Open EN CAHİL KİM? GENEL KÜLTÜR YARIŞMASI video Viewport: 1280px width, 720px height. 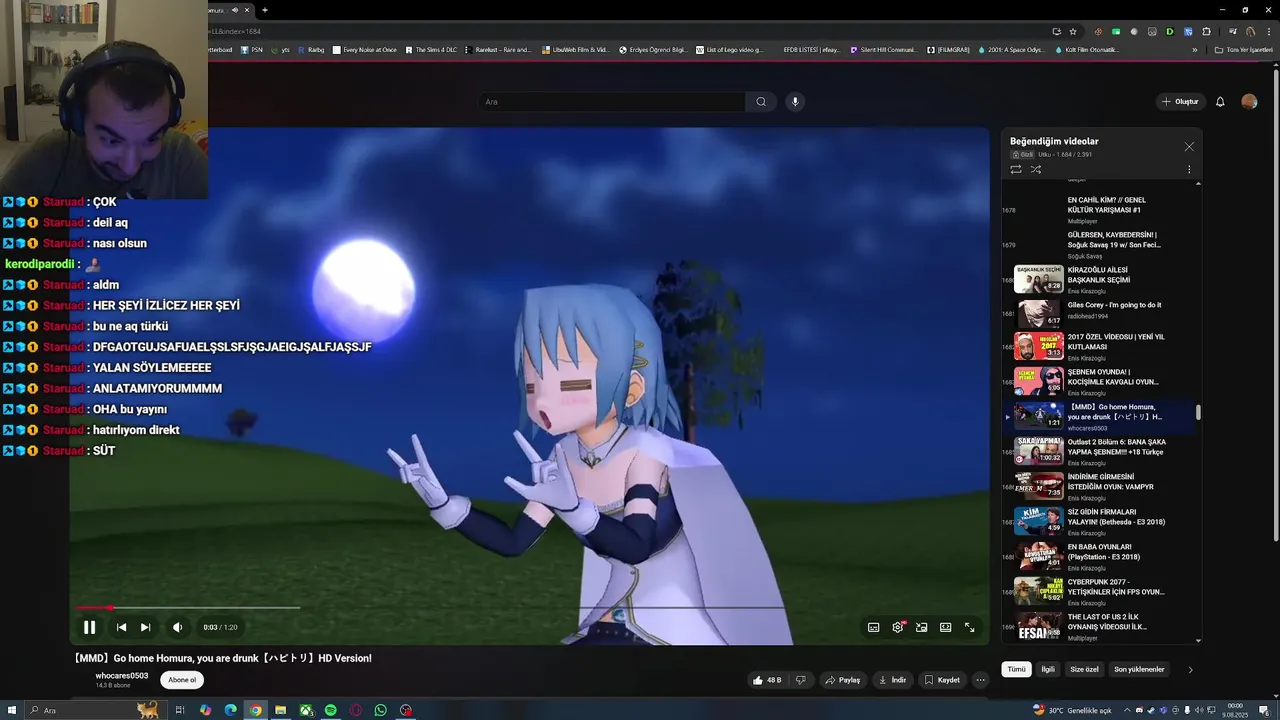click(x=1098, y=210)
